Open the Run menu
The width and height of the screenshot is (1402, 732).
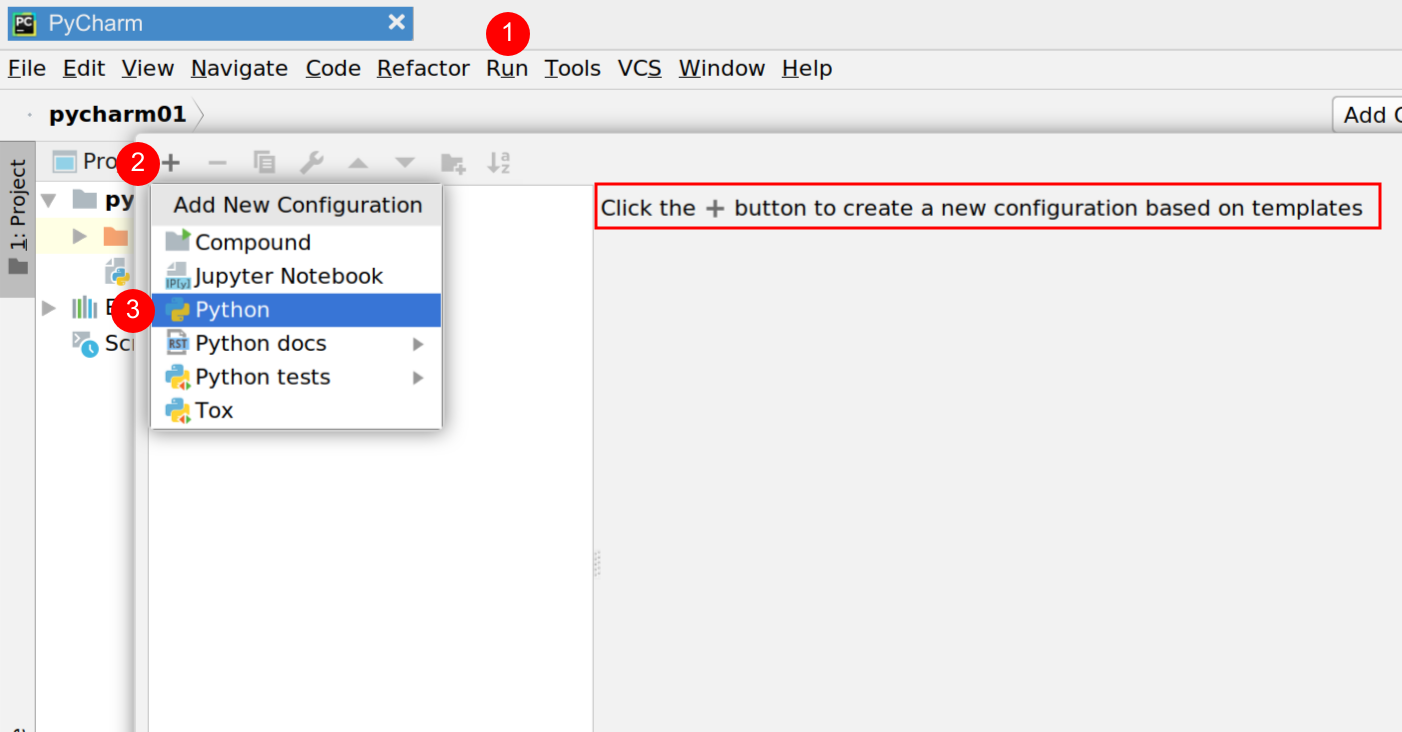507,68
